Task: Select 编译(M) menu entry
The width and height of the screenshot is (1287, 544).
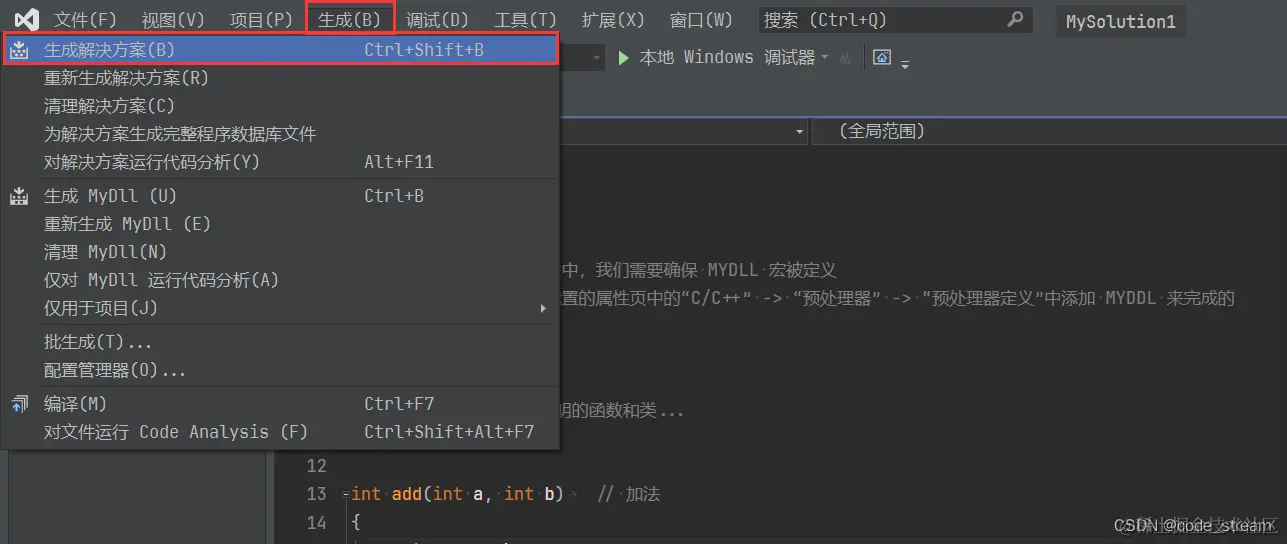Action: [280, 404]
